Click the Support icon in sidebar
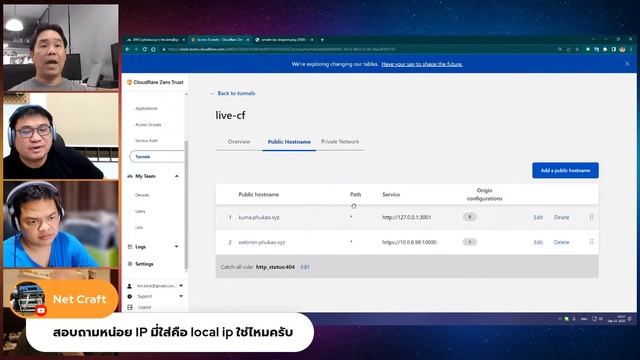The image size is (640, 360). pyautogui.click(x=130, y=296)
